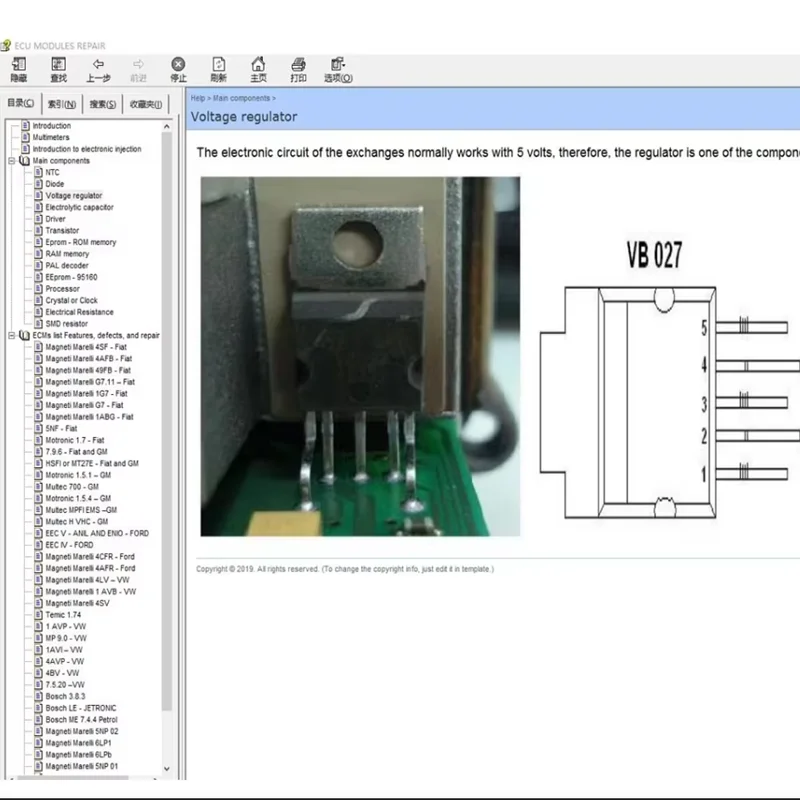The image size is (800, 800).
Task: Open the Driver topic
Action: pyautogui.click(x=55, y=219)
